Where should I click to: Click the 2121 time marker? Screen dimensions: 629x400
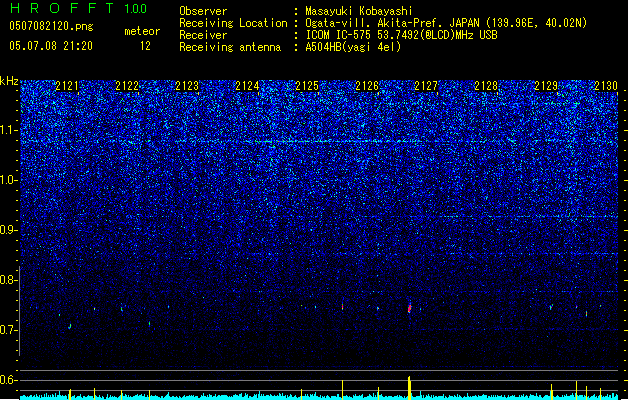coord(67,86)
